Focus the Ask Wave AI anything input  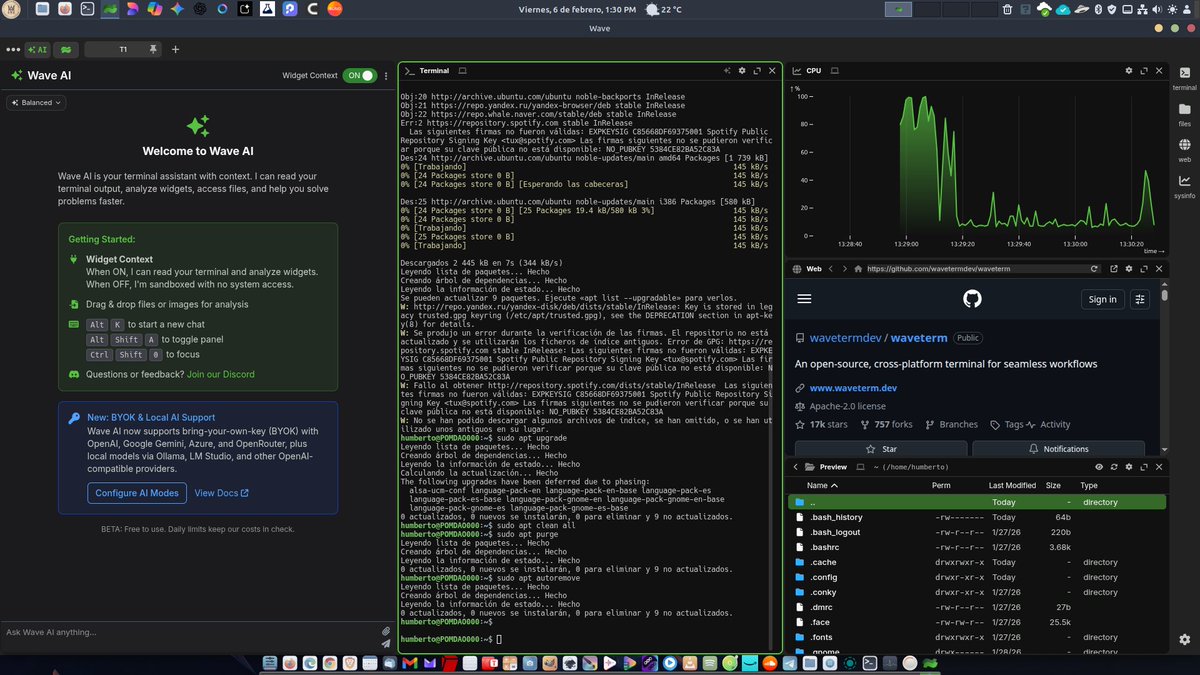pyautogui.click(x=190, y=632)
